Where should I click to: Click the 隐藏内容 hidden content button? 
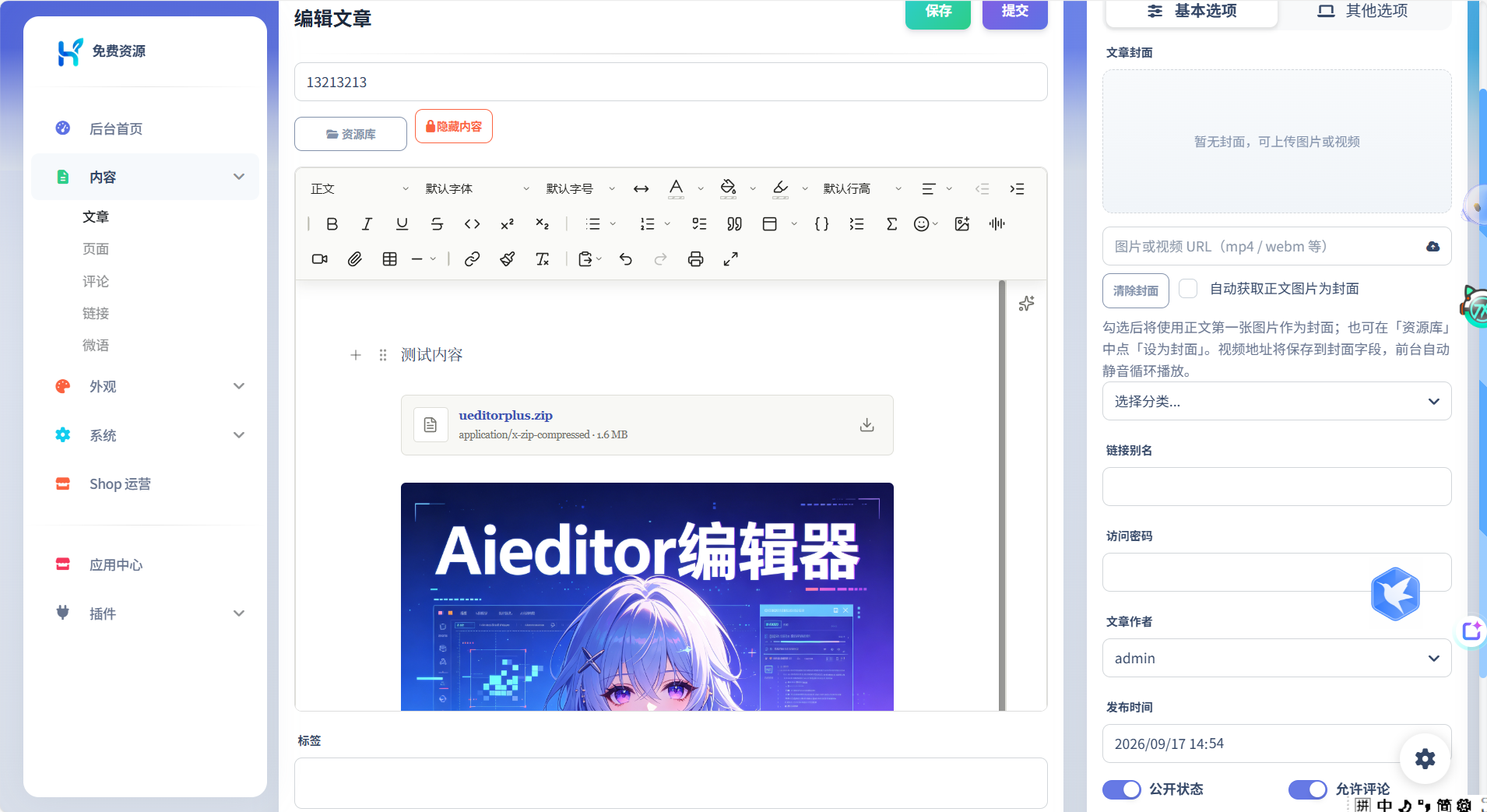click(454, 126)
